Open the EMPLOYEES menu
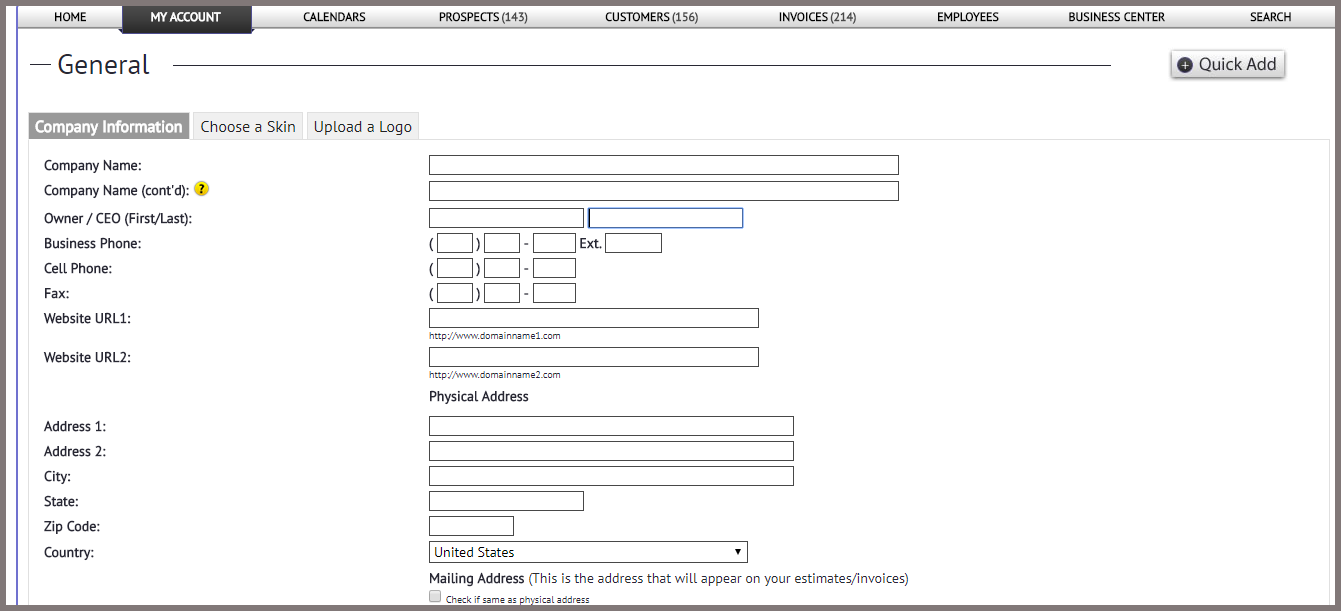Viewport: 1341px width, 611px height. tap(967, 17)
